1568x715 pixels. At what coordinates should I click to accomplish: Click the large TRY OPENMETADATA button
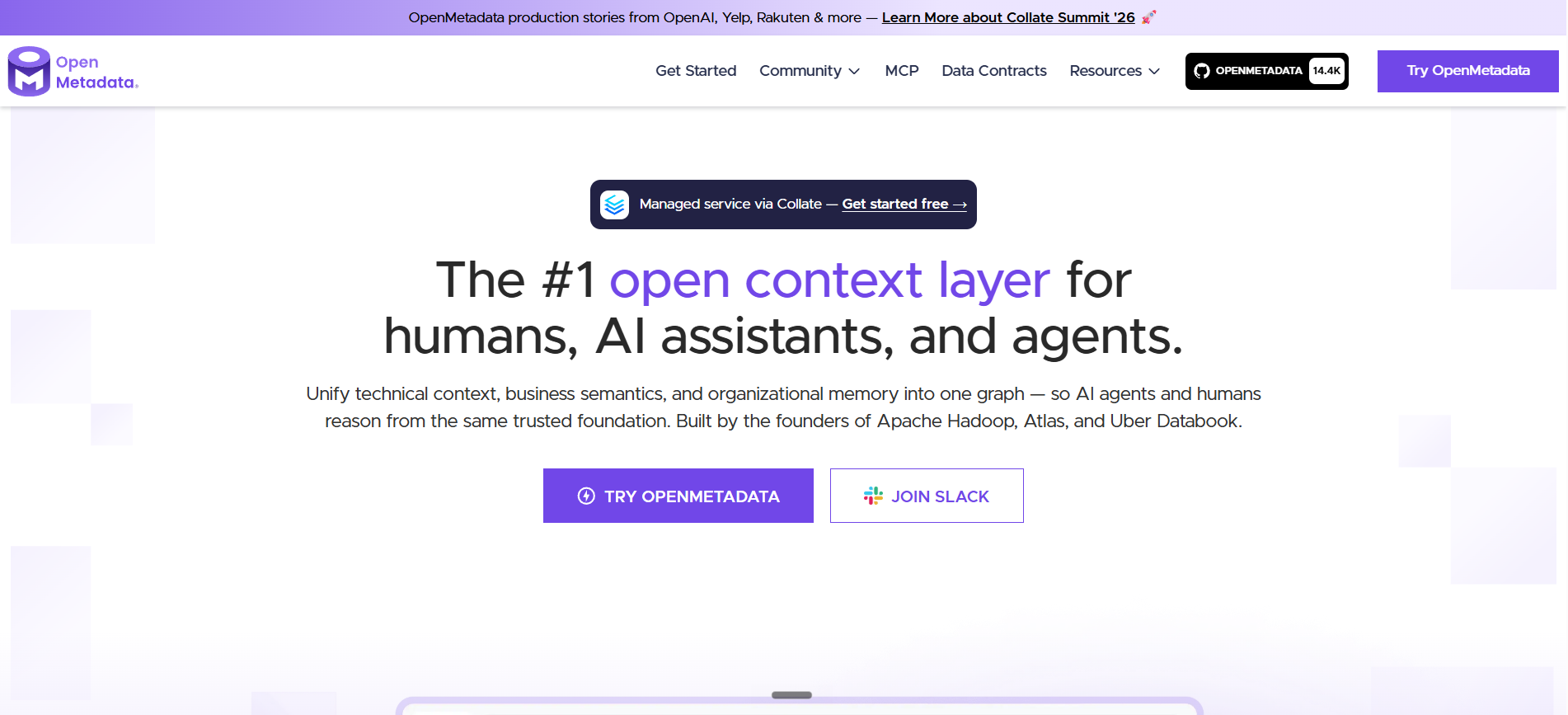(678, 496)
